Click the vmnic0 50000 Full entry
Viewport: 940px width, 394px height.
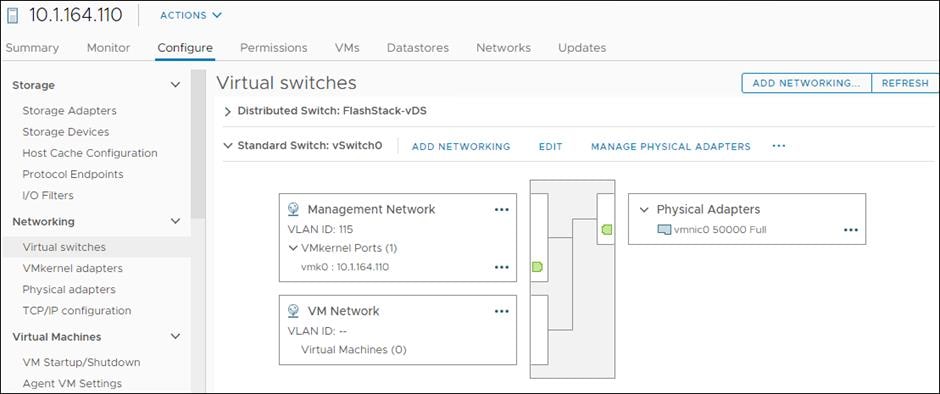[x=720, y=230]
